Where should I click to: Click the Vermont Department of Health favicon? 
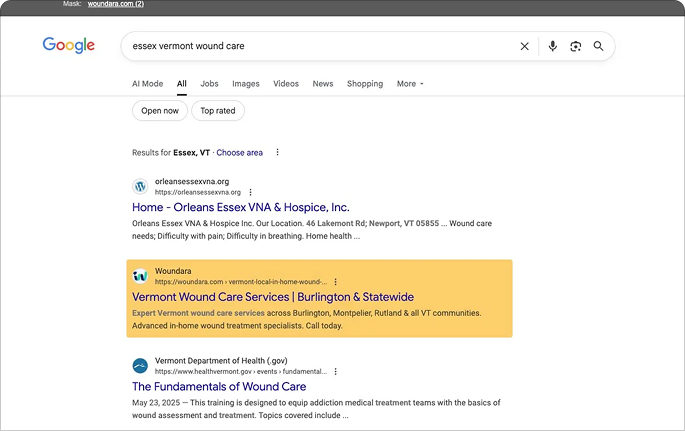[x=140, y=365]
